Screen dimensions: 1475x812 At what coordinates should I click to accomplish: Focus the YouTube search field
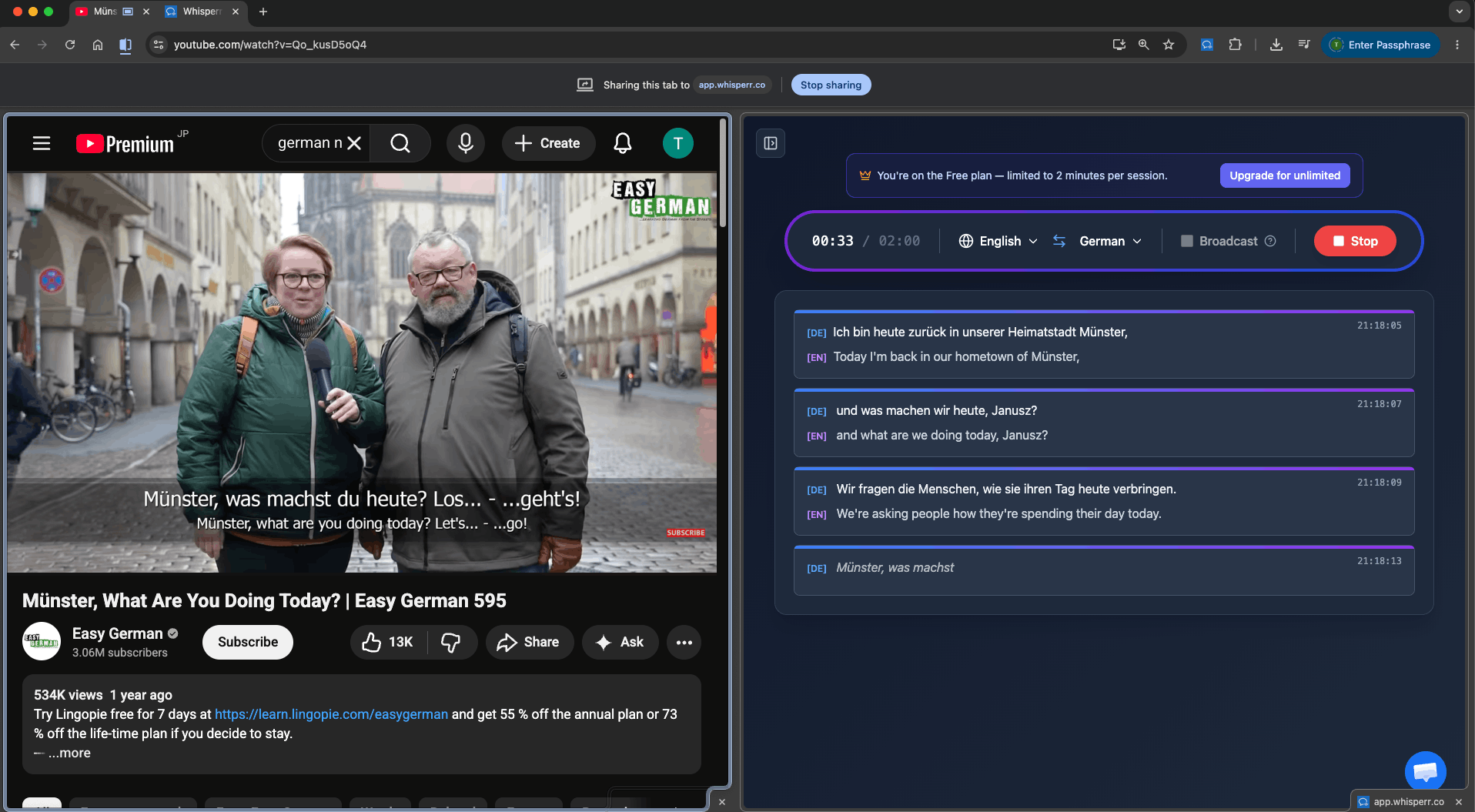[x=309, y=143]
